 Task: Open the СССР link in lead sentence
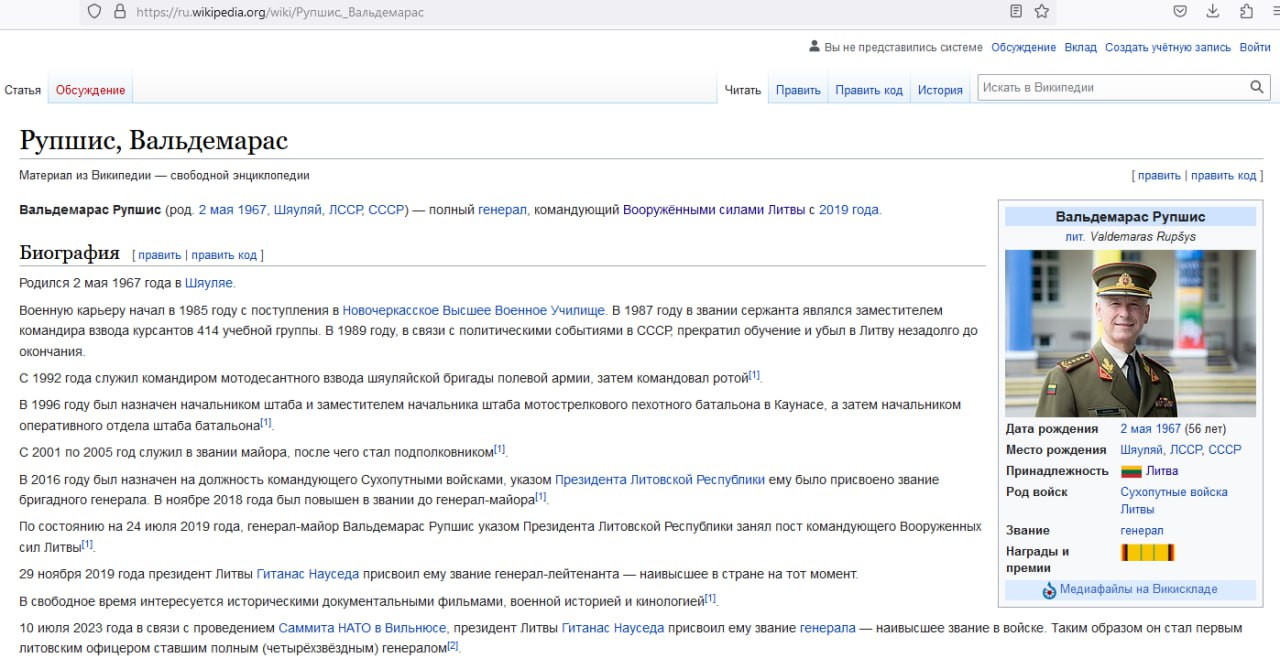click(386, 210)
